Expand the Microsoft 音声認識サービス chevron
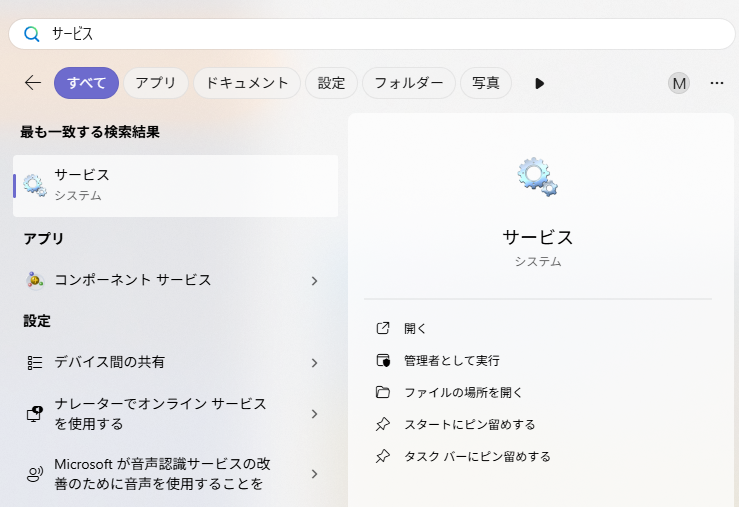The height and width of the screenshot is (507, 739). pyautogui.click(x=314, y=474)
